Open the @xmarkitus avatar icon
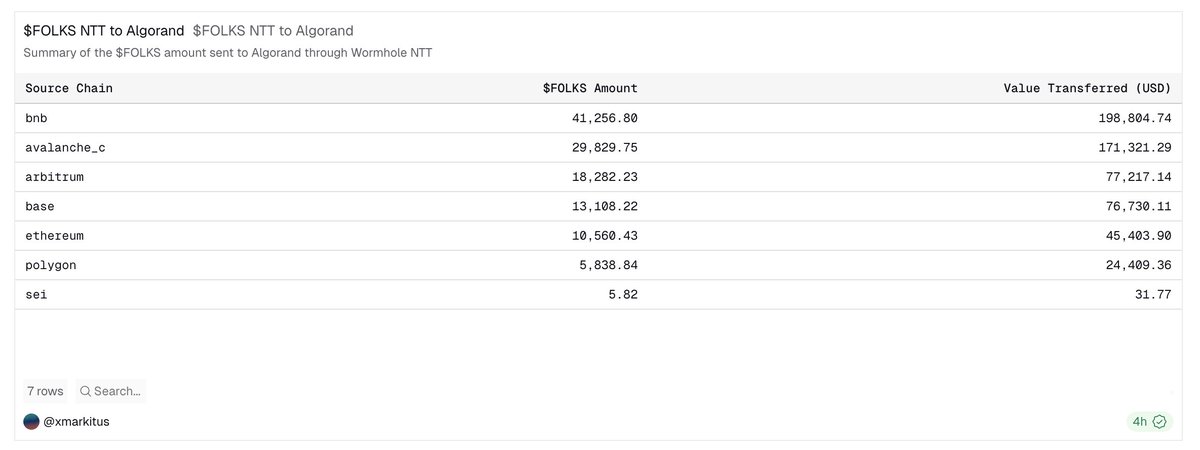Screen dimensions: 1200x450 click(x=31, y=422)
